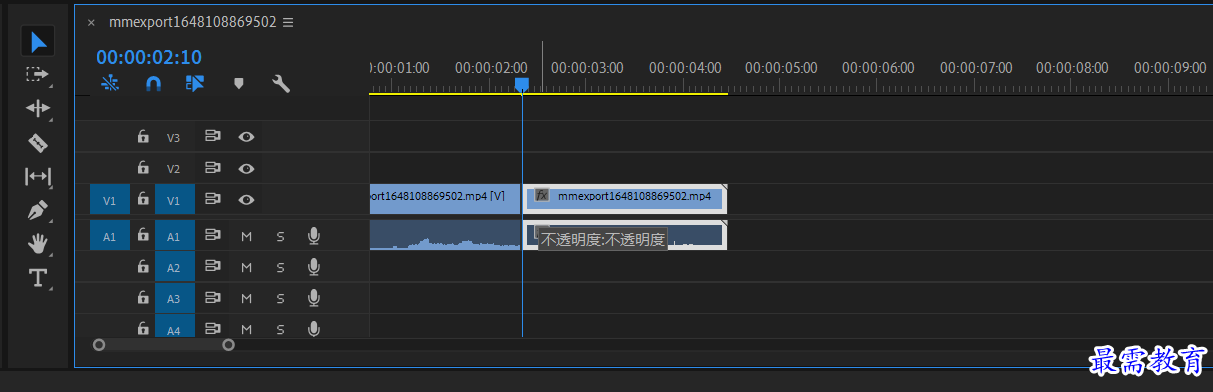The height and width of the screenshot is (392, 1213).
Task: Toggle sync lock on track V2
Action: point(212,168)
